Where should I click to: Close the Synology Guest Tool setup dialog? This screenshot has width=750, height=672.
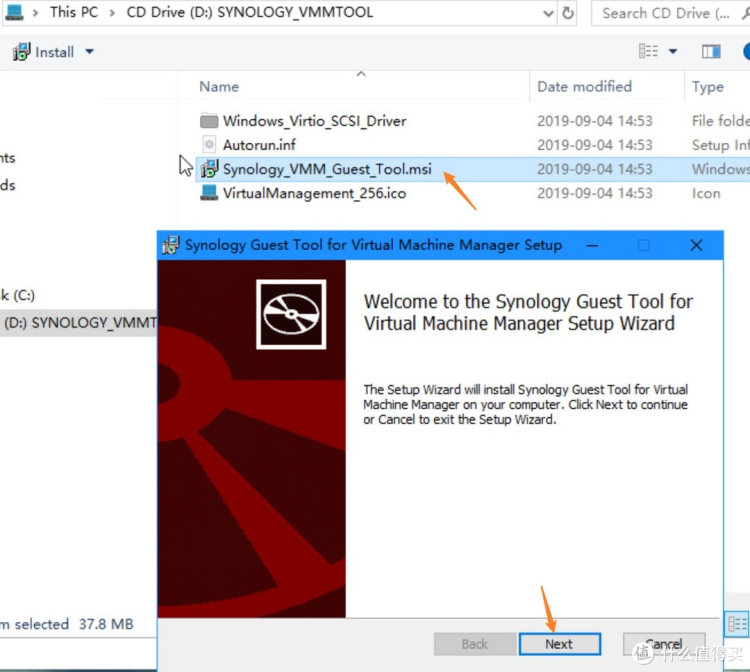[696, 245]
